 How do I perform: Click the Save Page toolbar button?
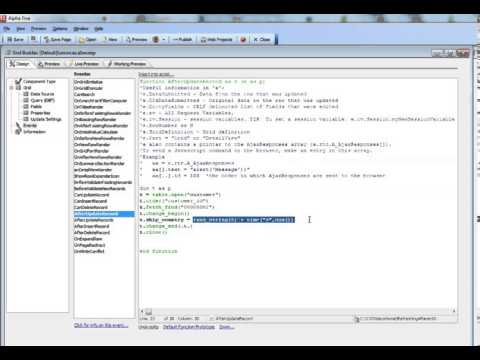point(57,39)
